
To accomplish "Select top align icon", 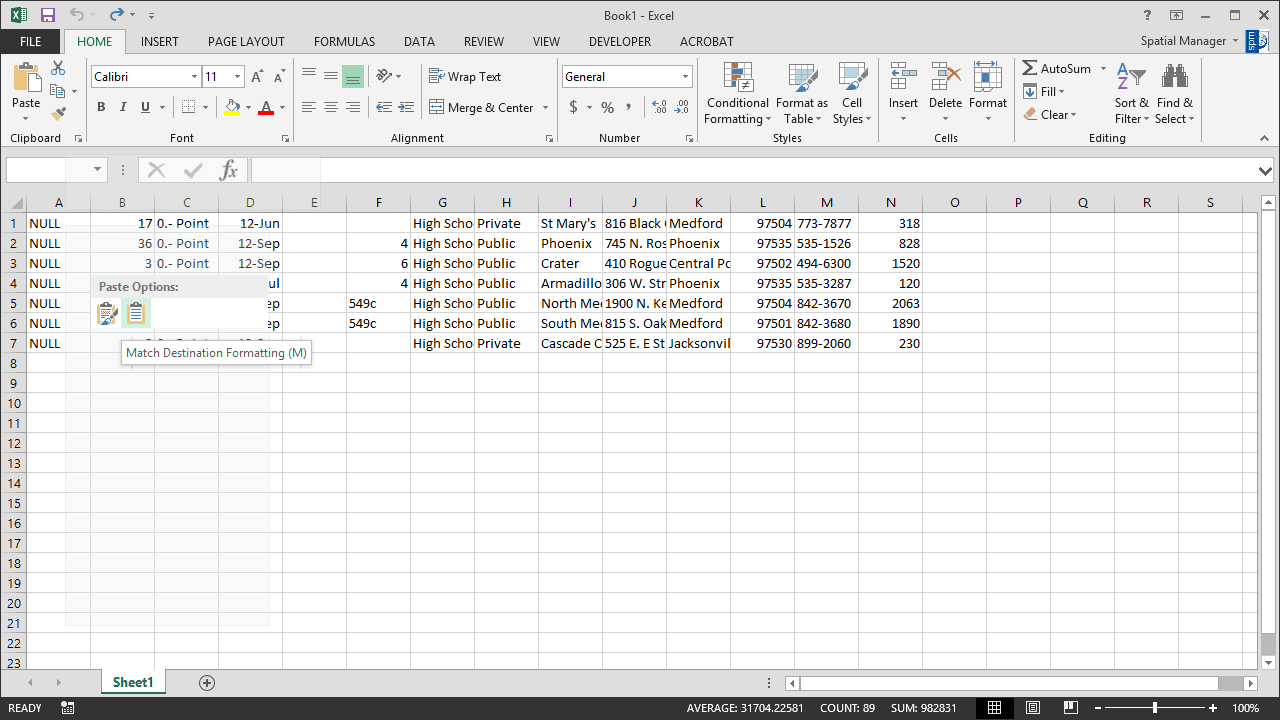I will [x=309, y=76].
